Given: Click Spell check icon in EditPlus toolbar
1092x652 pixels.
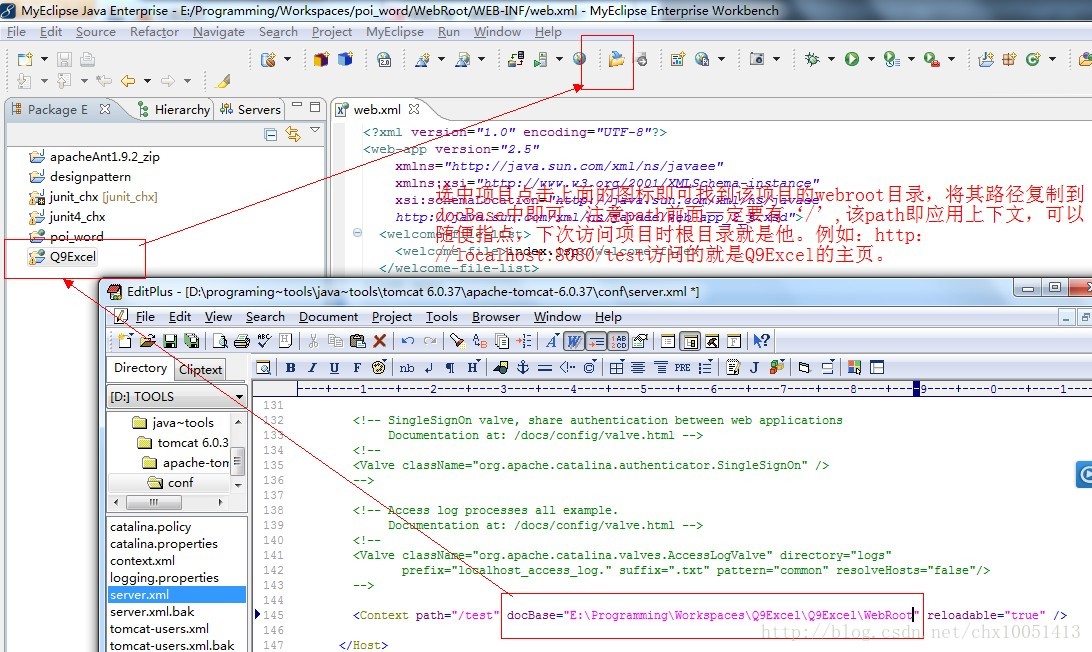Looking at the screenshot, I should pyautogui.click(x=264, y=341).
